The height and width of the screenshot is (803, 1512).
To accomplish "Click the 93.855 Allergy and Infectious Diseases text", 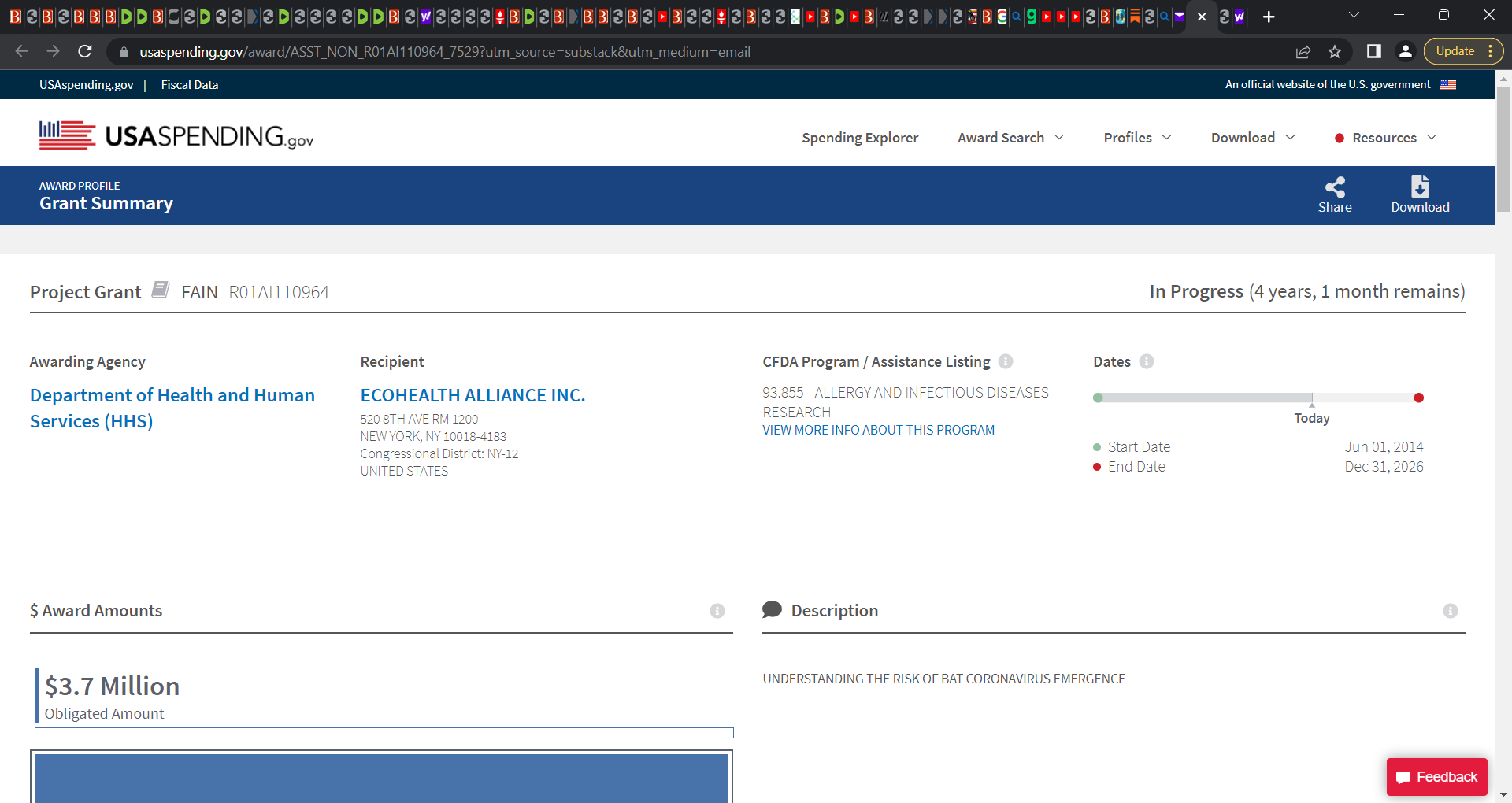I will coord(906,402).
